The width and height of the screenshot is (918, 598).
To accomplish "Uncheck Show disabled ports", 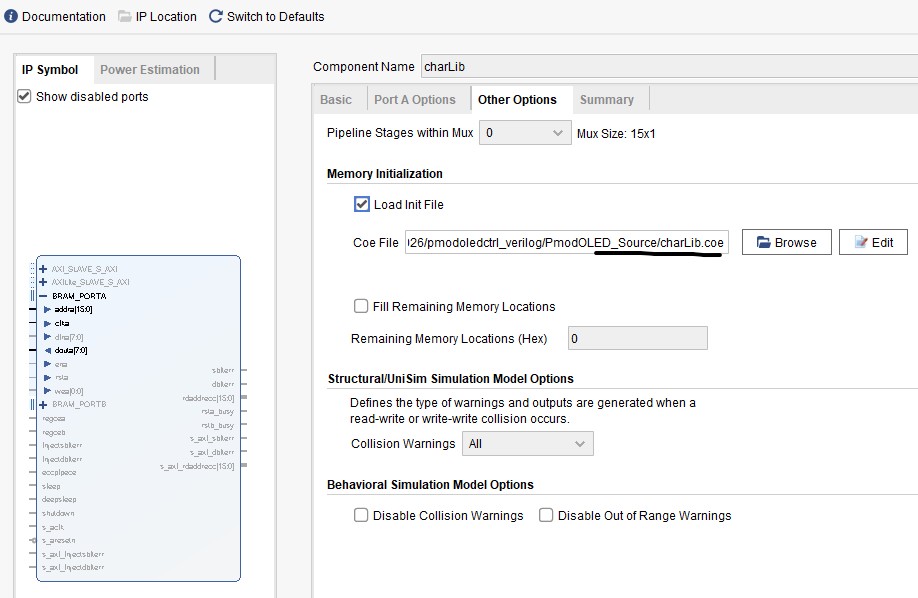I will [x=25, y=97].
